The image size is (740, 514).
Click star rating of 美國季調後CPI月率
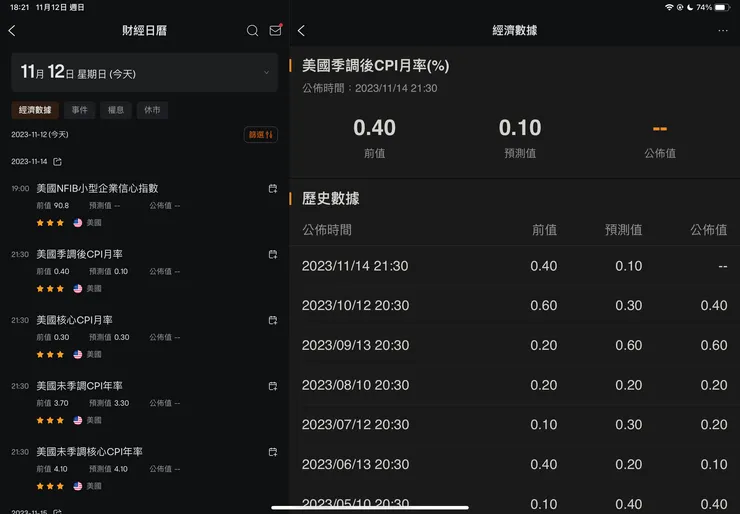50,288
